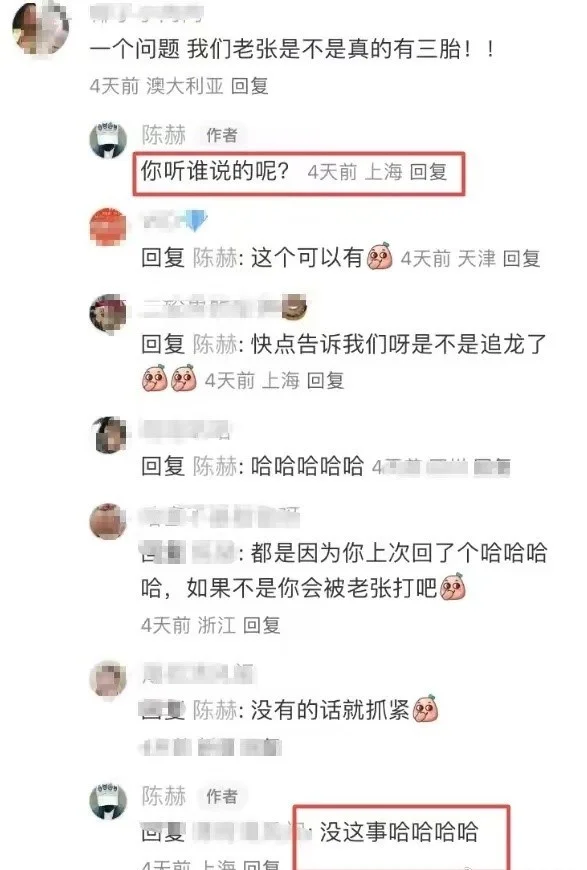Viewport: 587px width, 870px height.
Task: Open avatar of commenter asking 追龙了
Action: click(108, 313)
